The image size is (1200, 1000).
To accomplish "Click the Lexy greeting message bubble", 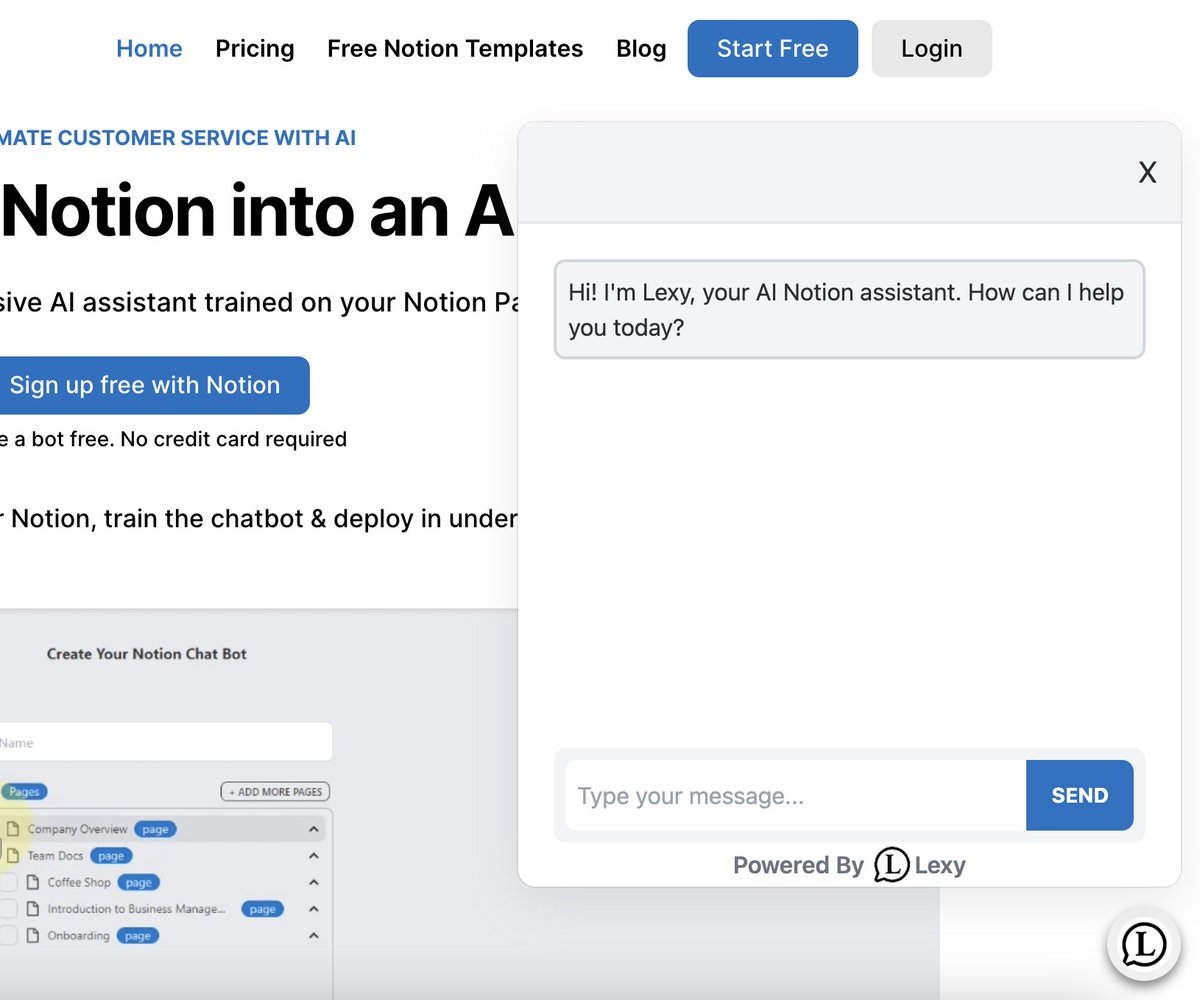I will pos(849,309).
